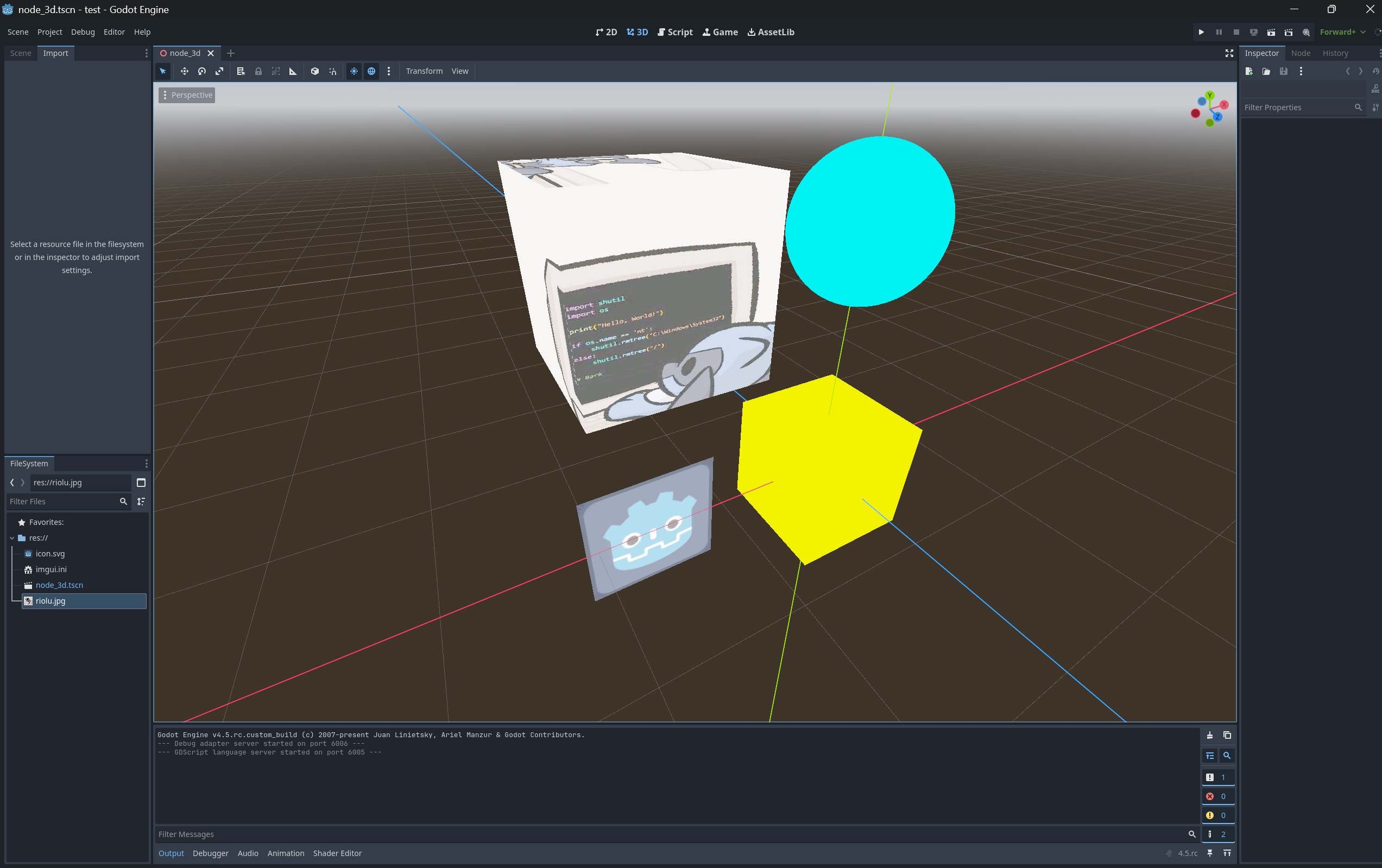Select the Rotate tool
This screenshot has height=868, width=1382.
coord(201,71)
